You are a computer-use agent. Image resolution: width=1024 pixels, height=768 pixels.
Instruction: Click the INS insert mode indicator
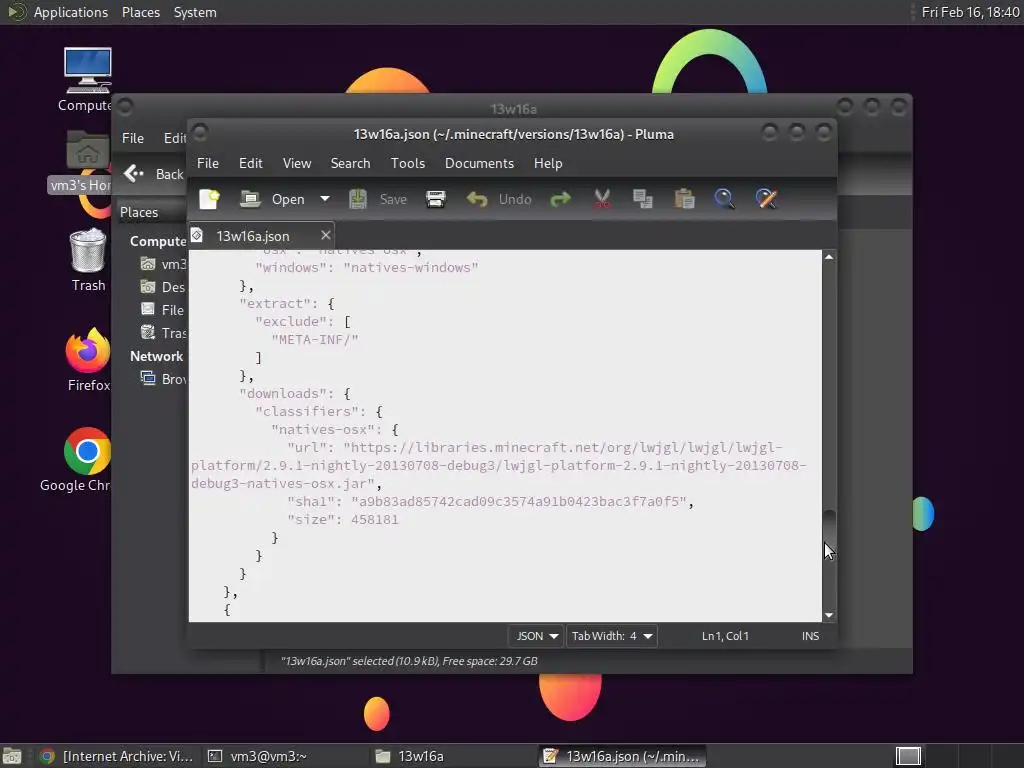tap(810, 636)
